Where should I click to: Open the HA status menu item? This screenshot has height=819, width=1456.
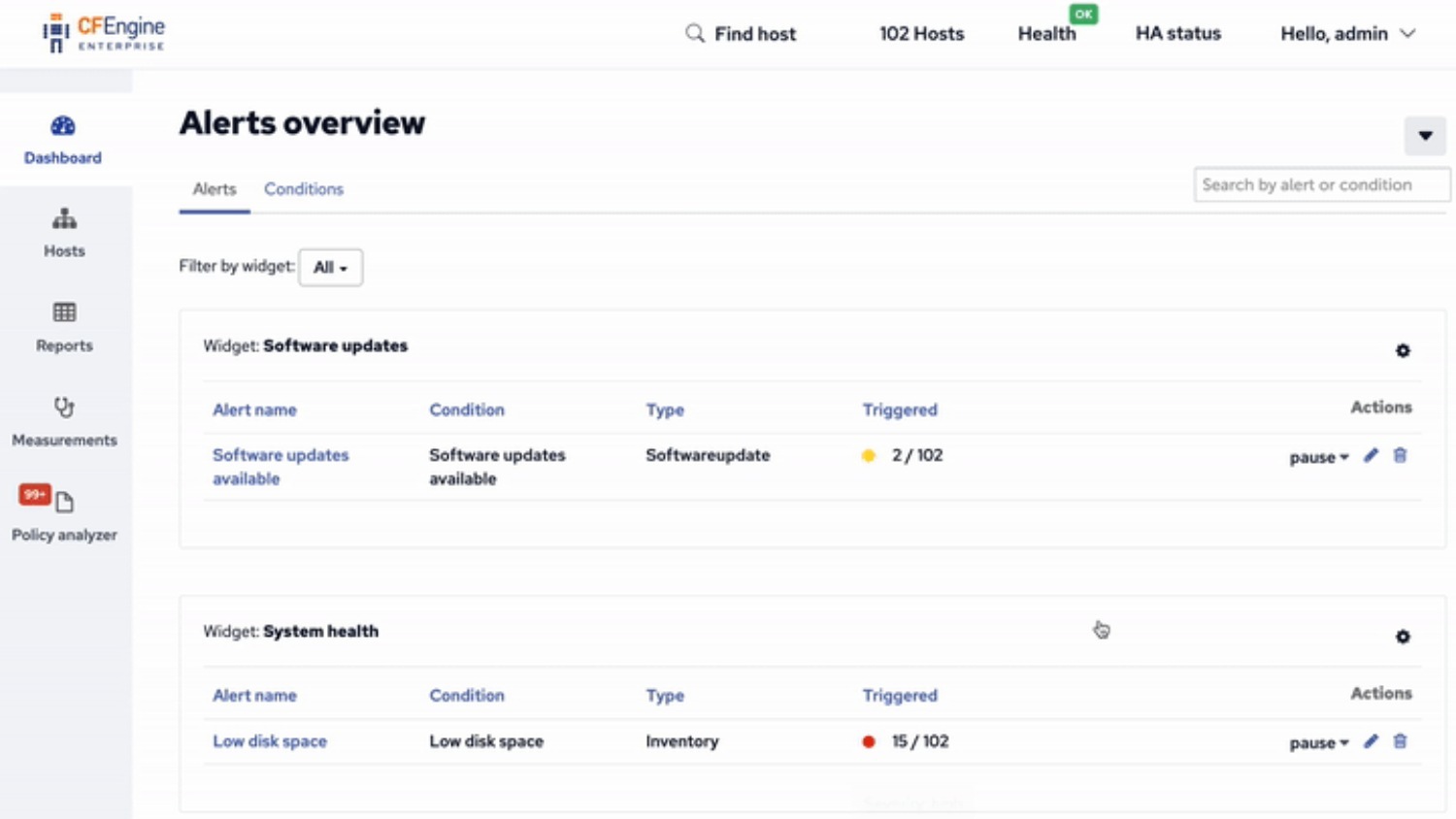[1178, 34]
